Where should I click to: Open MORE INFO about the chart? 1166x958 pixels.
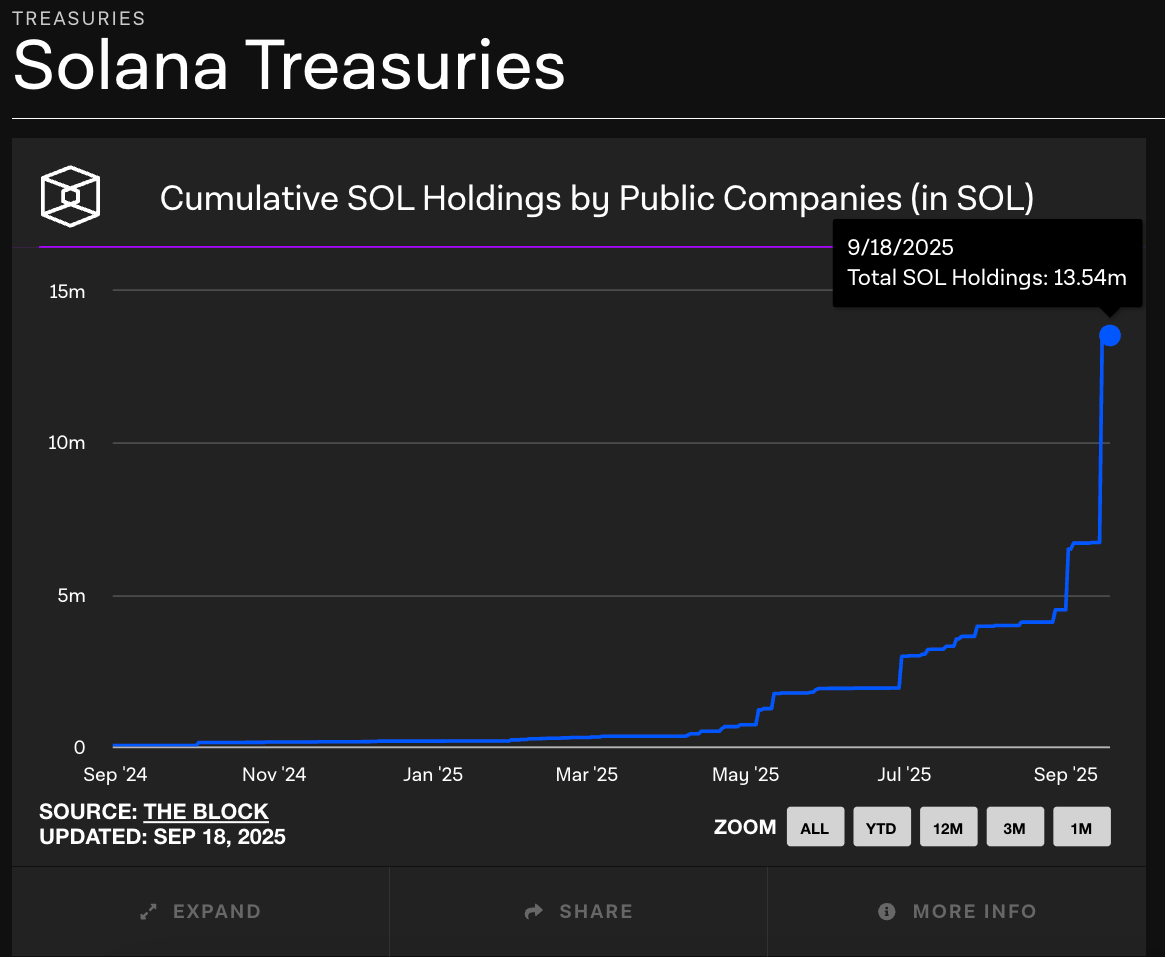point(974,911)
